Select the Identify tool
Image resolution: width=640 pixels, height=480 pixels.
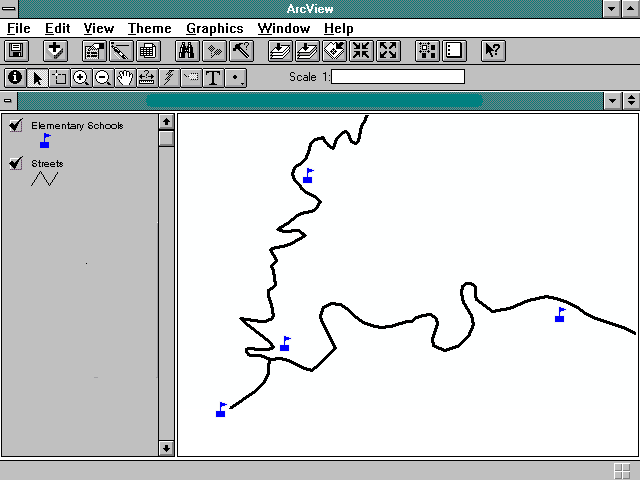[15, 77]
